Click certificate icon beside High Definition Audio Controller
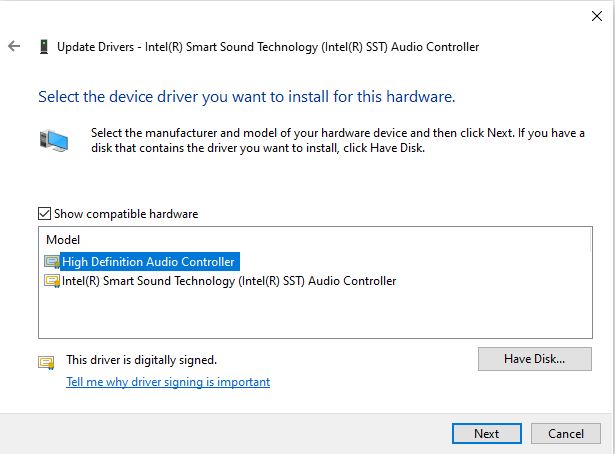Image resolution: width=615 pixels, height=454 pixels. pyautogui.click(x=52, y=262)
